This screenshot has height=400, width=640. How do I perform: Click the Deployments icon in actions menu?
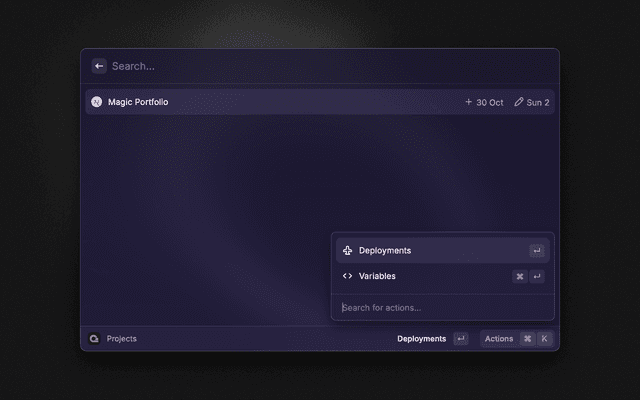coord(347,251)
